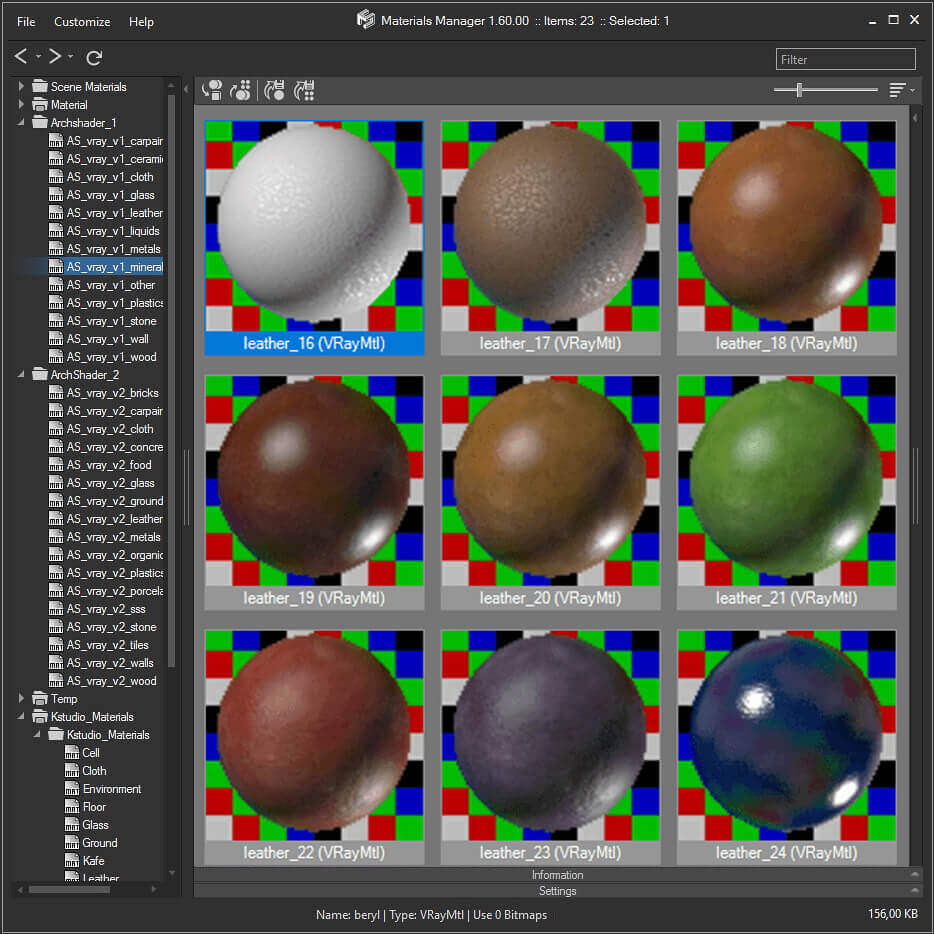This screenshot has height=934, width=934.
Task: Click the 'Name: beryl' status bar text
Action: coord(347,914)
